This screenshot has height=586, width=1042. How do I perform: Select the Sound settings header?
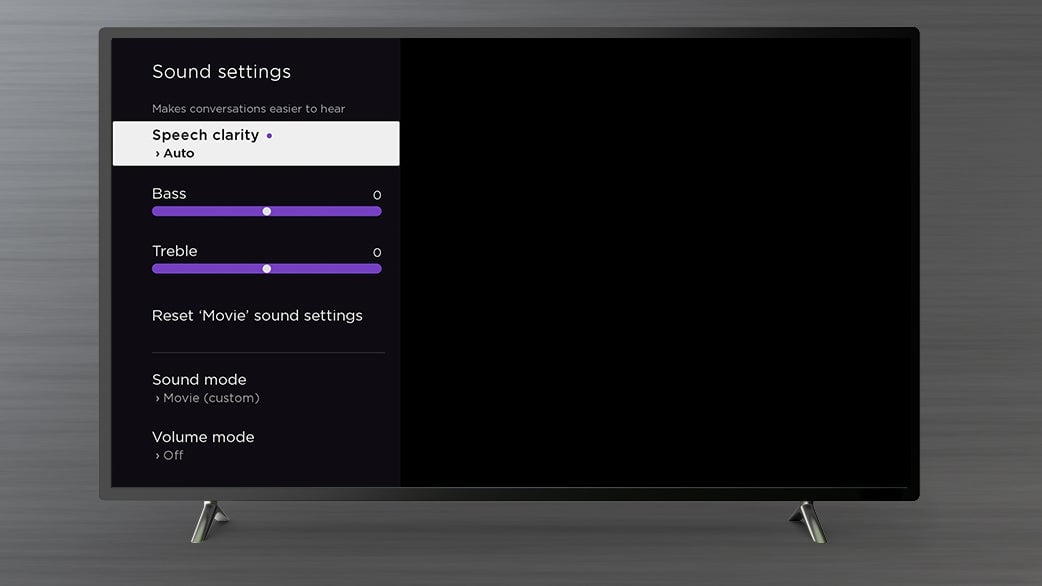tap(221, 71)
